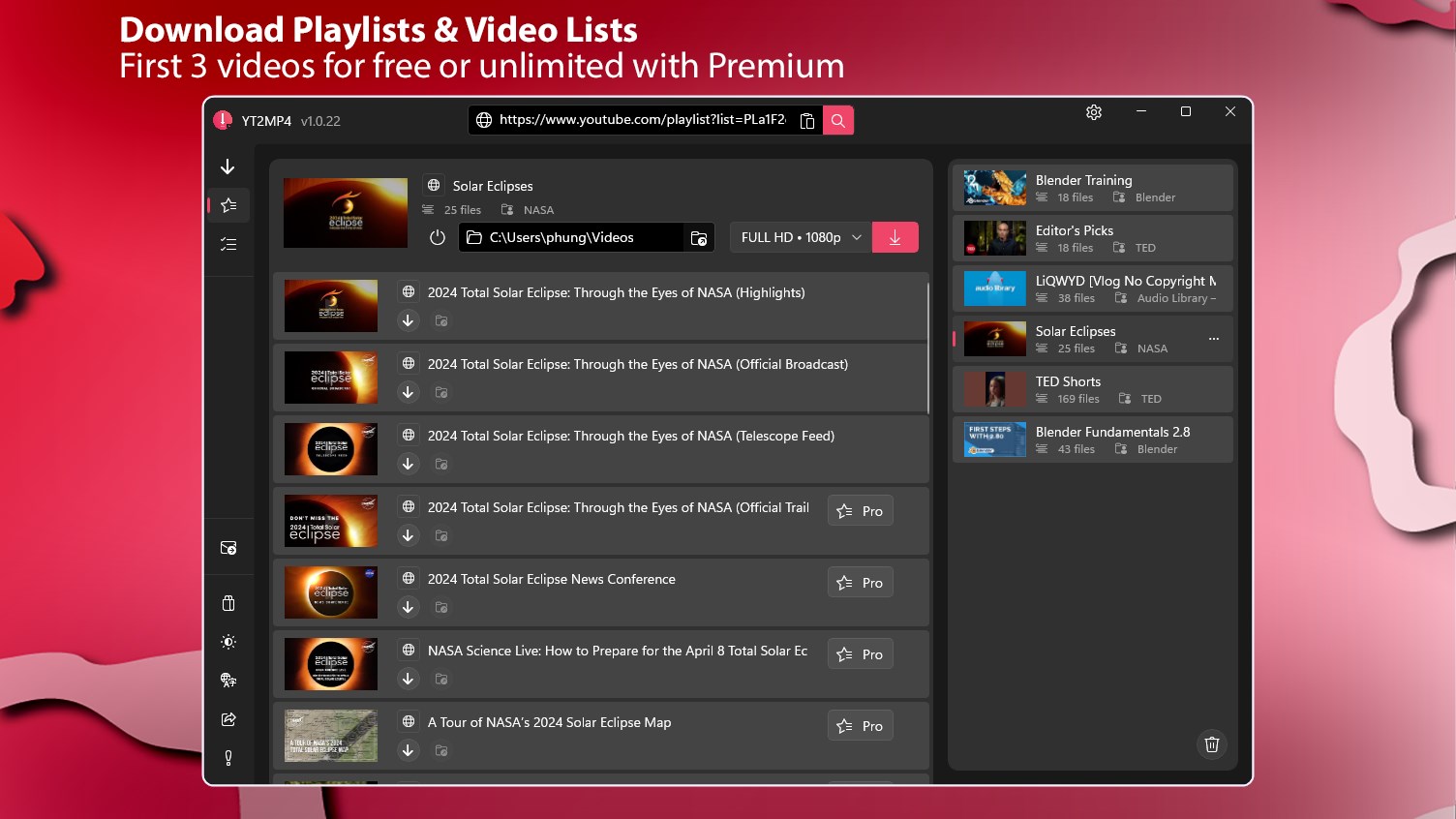The height and width of the screenshot is (819, 1456).
Task: Select the LiQWYD Vlog No Copyright playlist
Action: [x=1093, y=288]
